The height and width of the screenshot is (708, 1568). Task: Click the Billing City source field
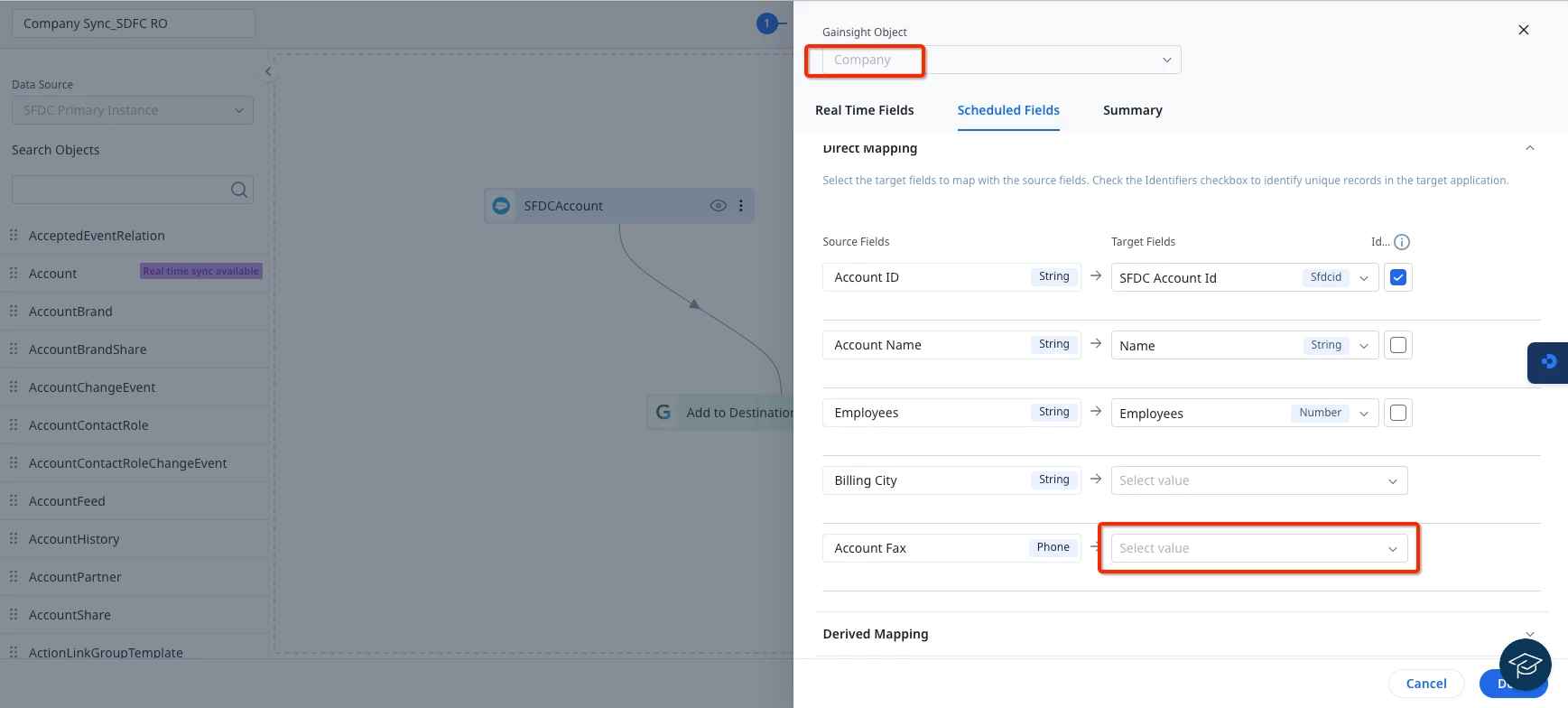coord(951,480)
